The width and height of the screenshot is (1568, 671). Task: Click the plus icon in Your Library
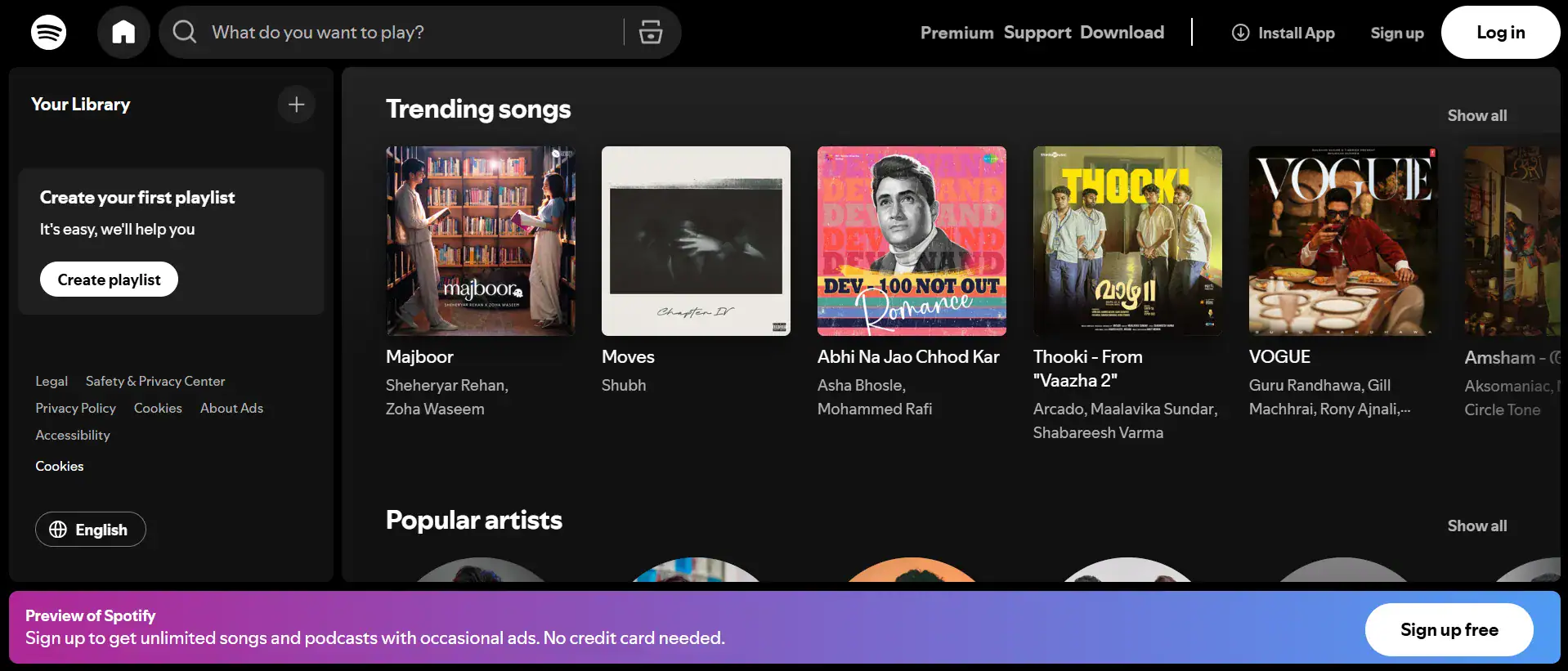click(297, 105)
